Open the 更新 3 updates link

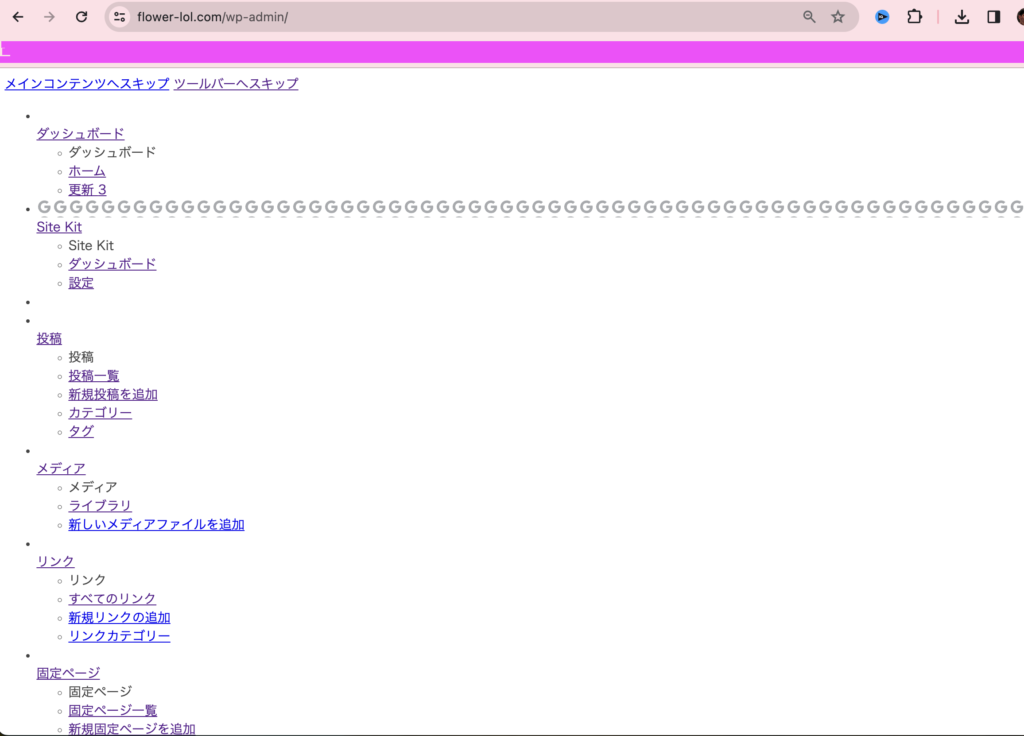pos(87,190)
